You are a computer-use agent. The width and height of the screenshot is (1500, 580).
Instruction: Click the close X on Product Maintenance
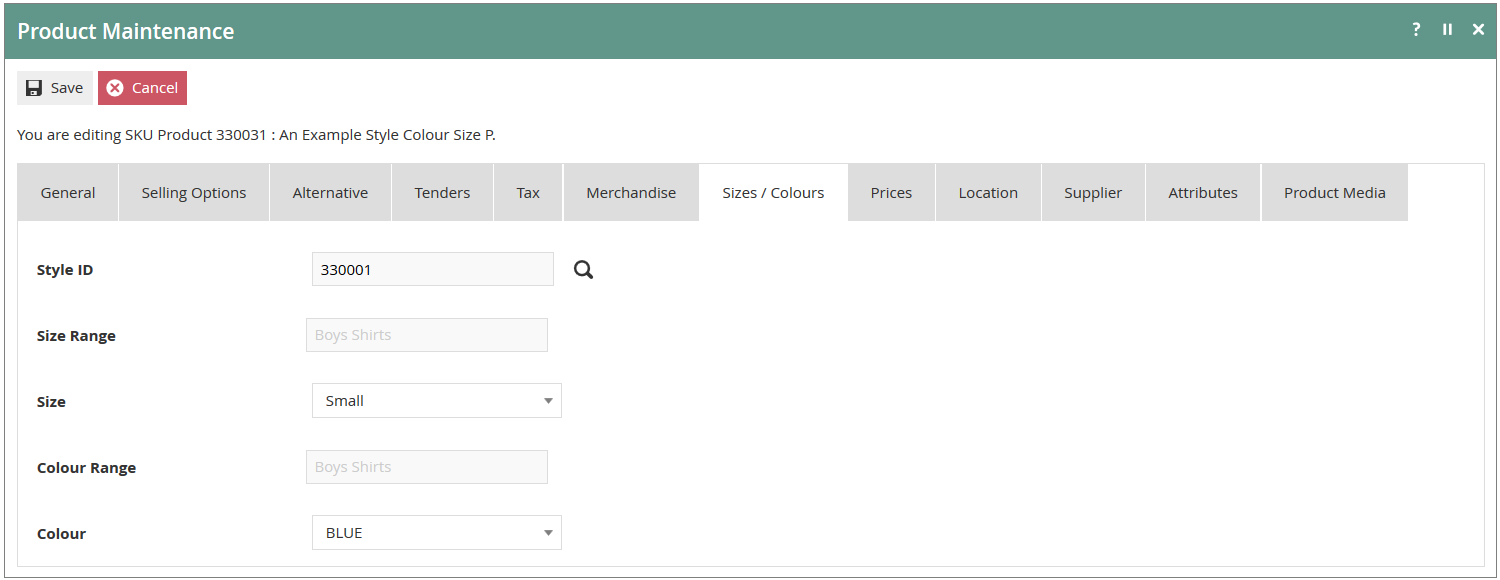point(1478,29)
